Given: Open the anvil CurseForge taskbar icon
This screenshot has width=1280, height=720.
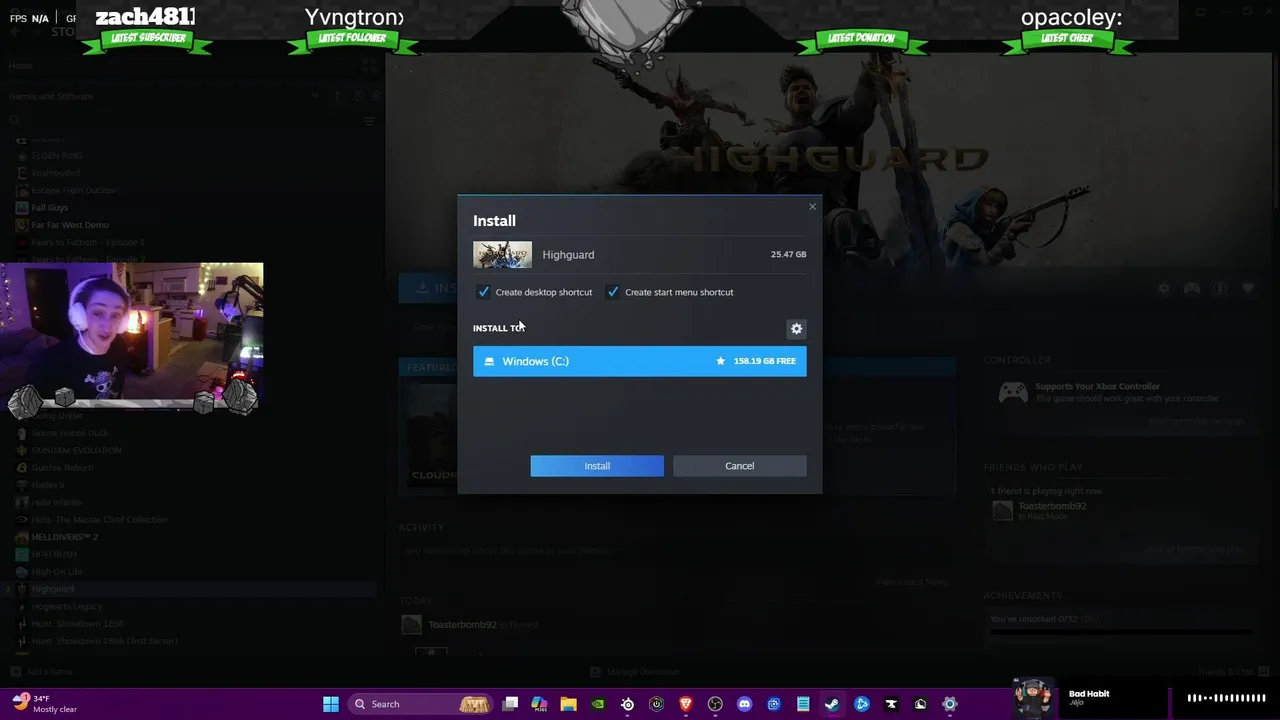Looking at the screenshot, I should click(x=891, y=704).
